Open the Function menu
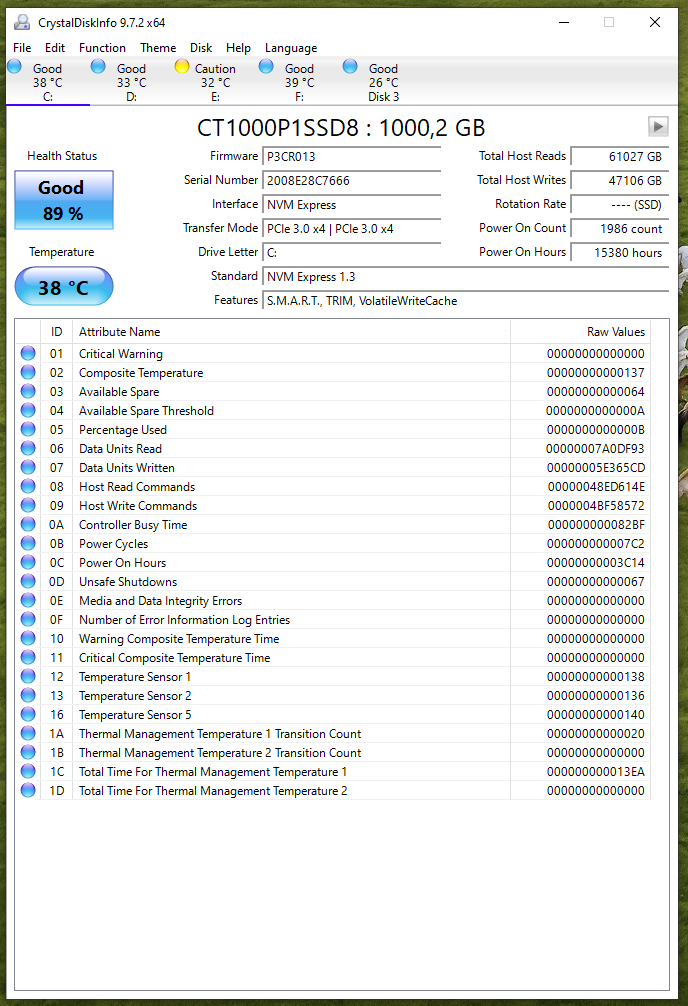Screen dimensions: 688x1006 point(102,47)
